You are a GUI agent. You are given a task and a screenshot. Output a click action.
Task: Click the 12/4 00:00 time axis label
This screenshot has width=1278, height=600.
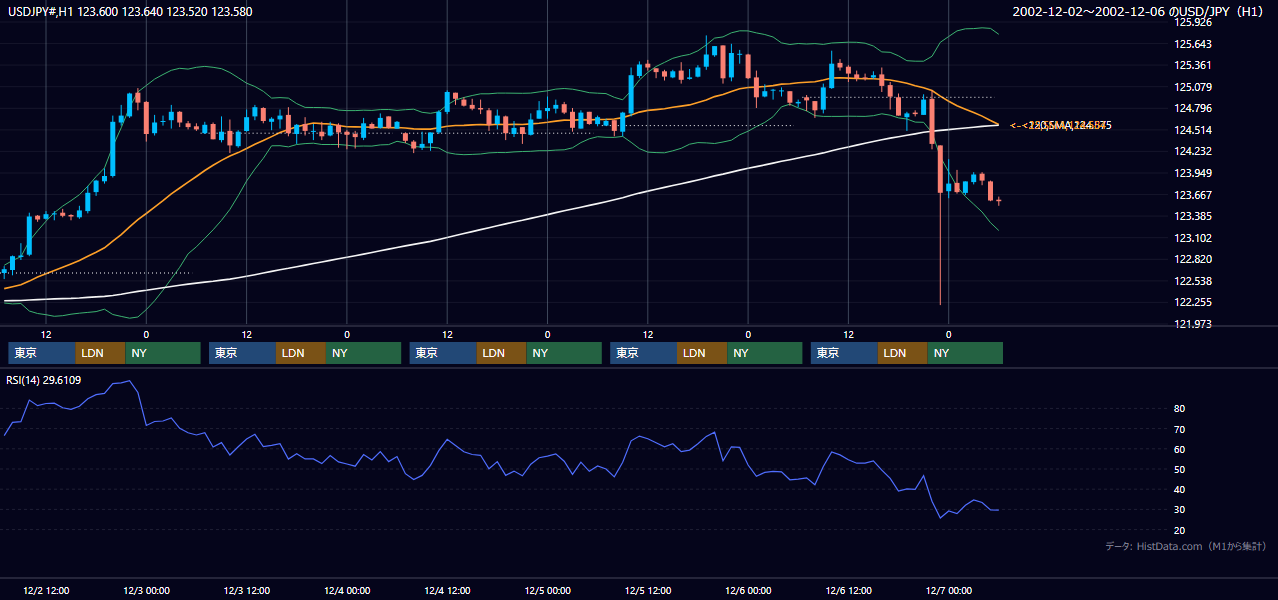[347, 591]
